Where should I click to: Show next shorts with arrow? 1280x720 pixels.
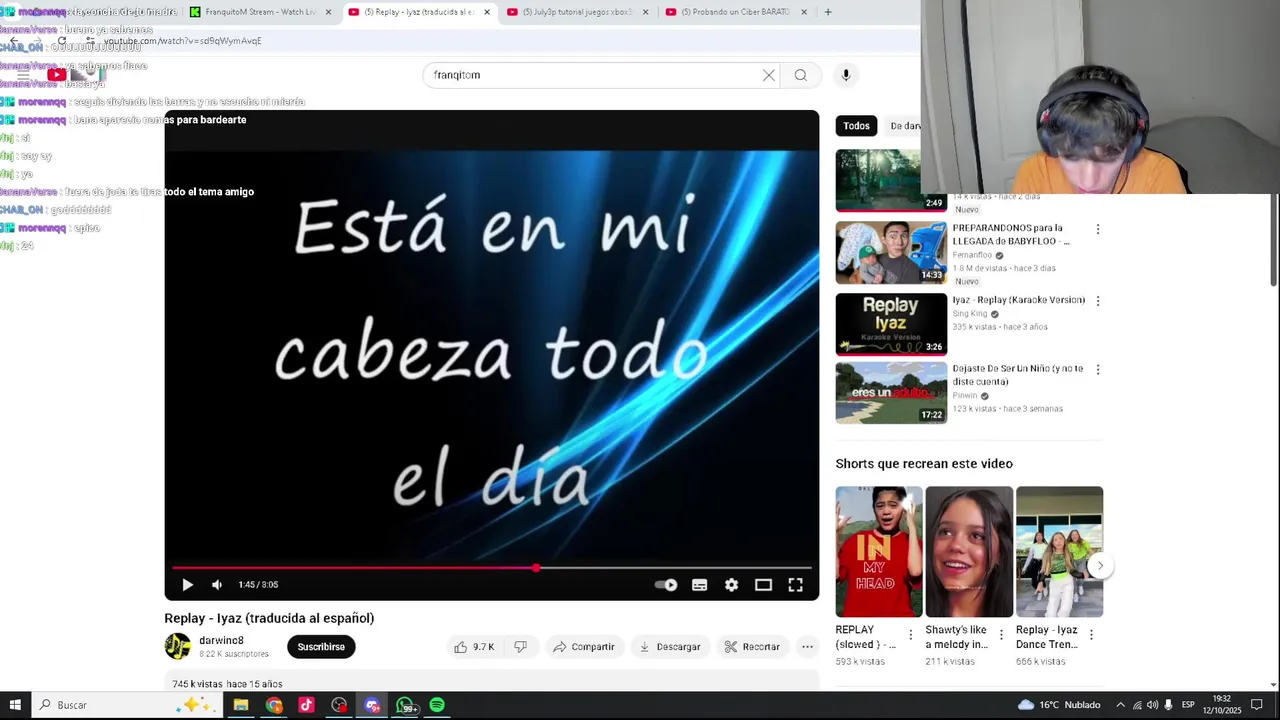click(x=1100, y=566)
